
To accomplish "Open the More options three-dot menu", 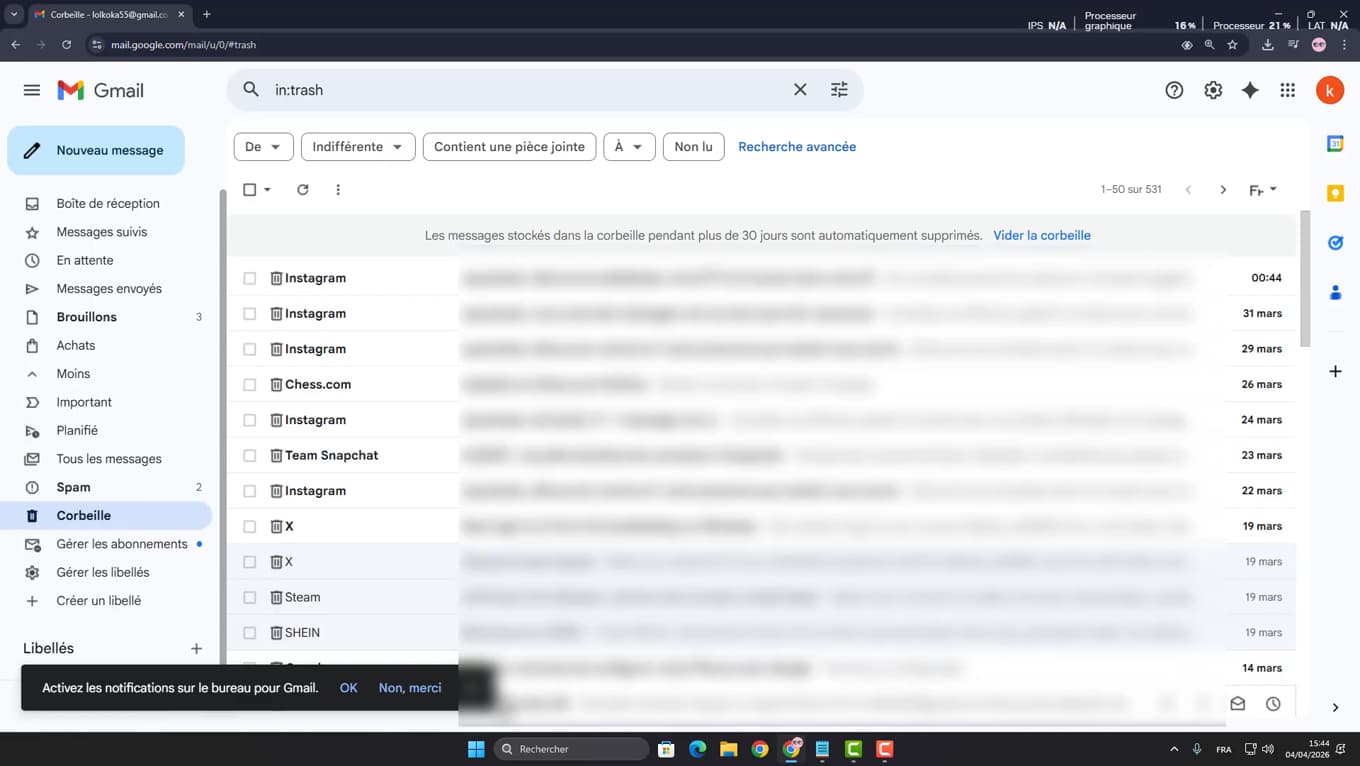I will click(338, 190).
